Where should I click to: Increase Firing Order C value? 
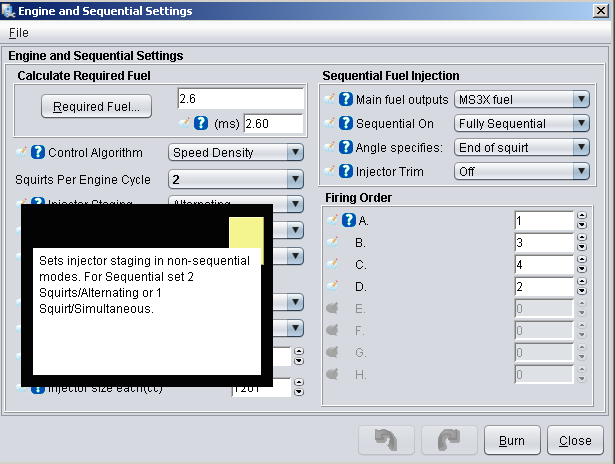(582, 259)
